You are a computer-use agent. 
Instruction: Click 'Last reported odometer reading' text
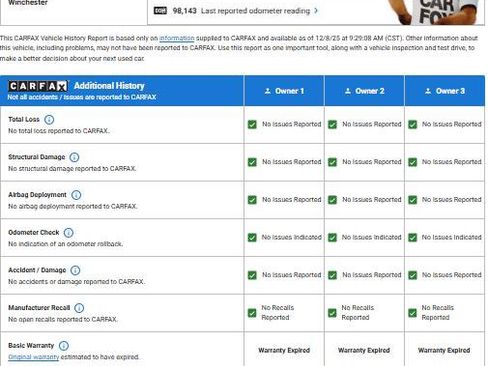[255, 11]
